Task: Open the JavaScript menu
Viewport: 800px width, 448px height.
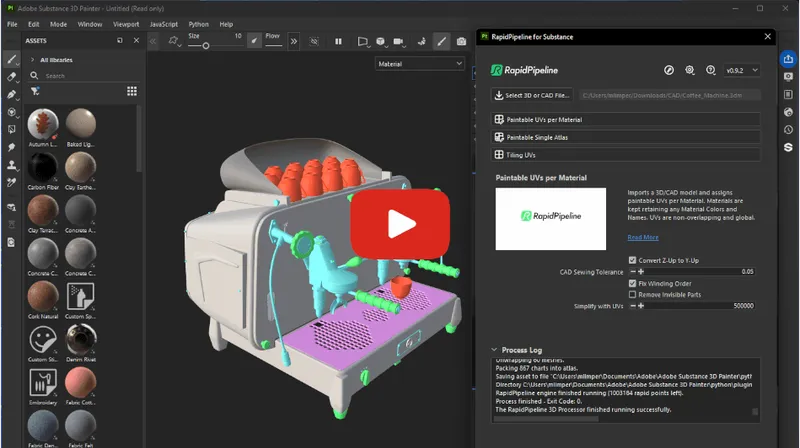Action: tap(164, 24)
